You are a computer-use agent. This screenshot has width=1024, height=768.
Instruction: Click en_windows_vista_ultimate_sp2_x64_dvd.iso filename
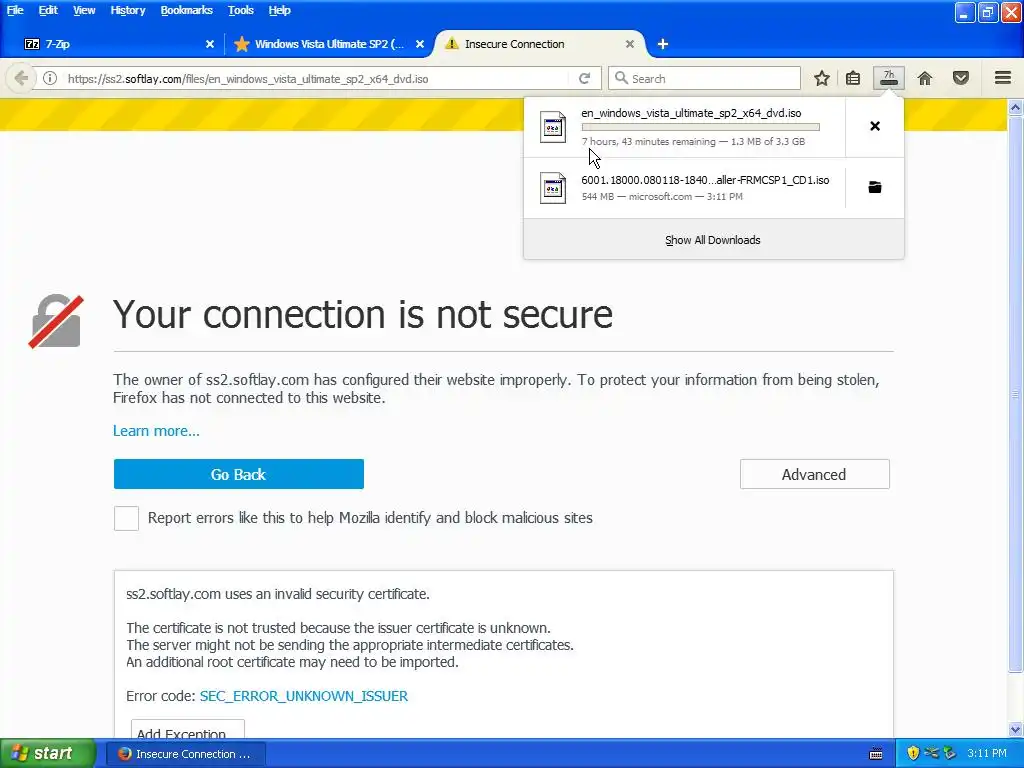691,113
